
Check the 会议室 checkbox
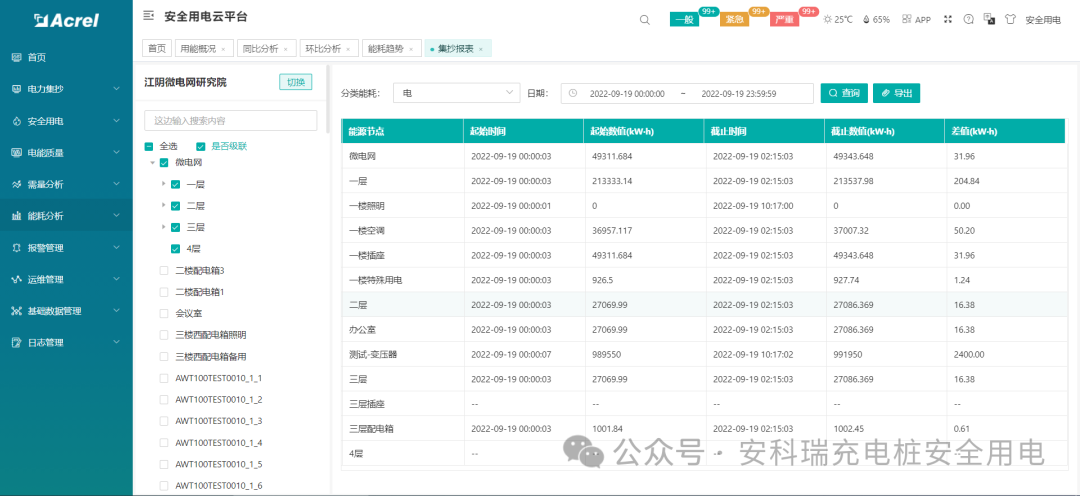164,313
